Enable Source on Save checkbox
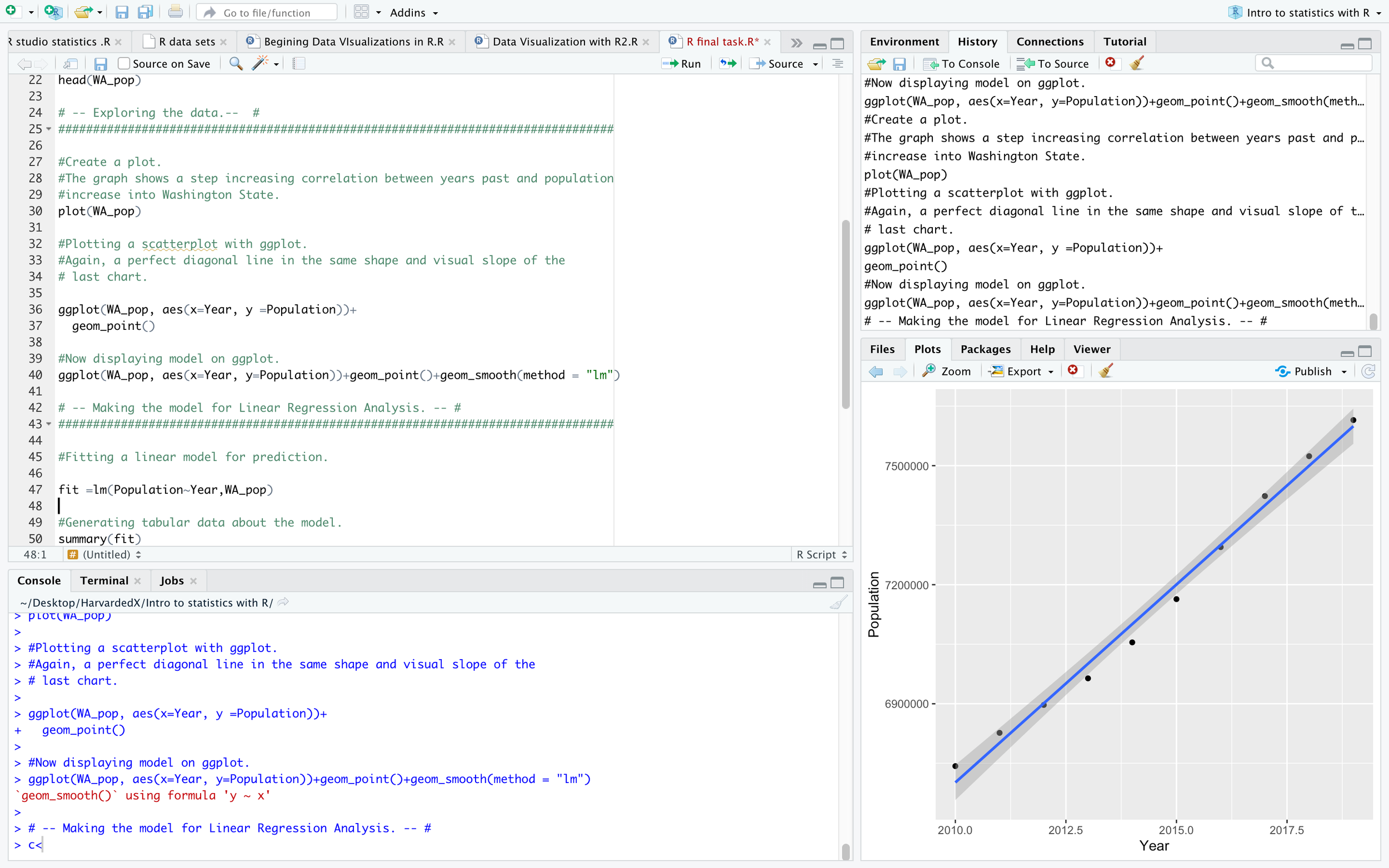This screenshot has width=1389, height=868. (123, 64)
